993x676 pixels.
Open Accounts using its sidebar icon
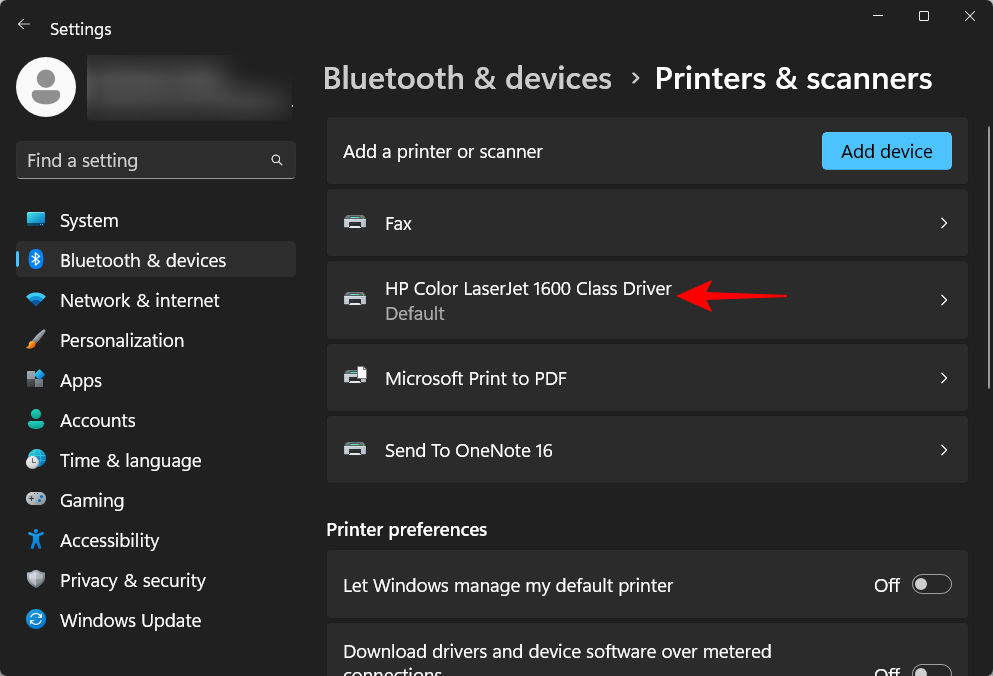coord(36,420)
